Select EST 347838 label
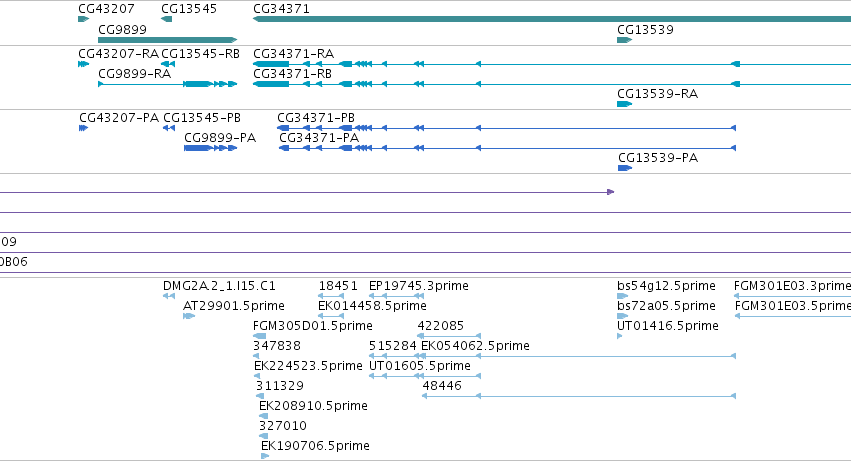 [277, 345]
